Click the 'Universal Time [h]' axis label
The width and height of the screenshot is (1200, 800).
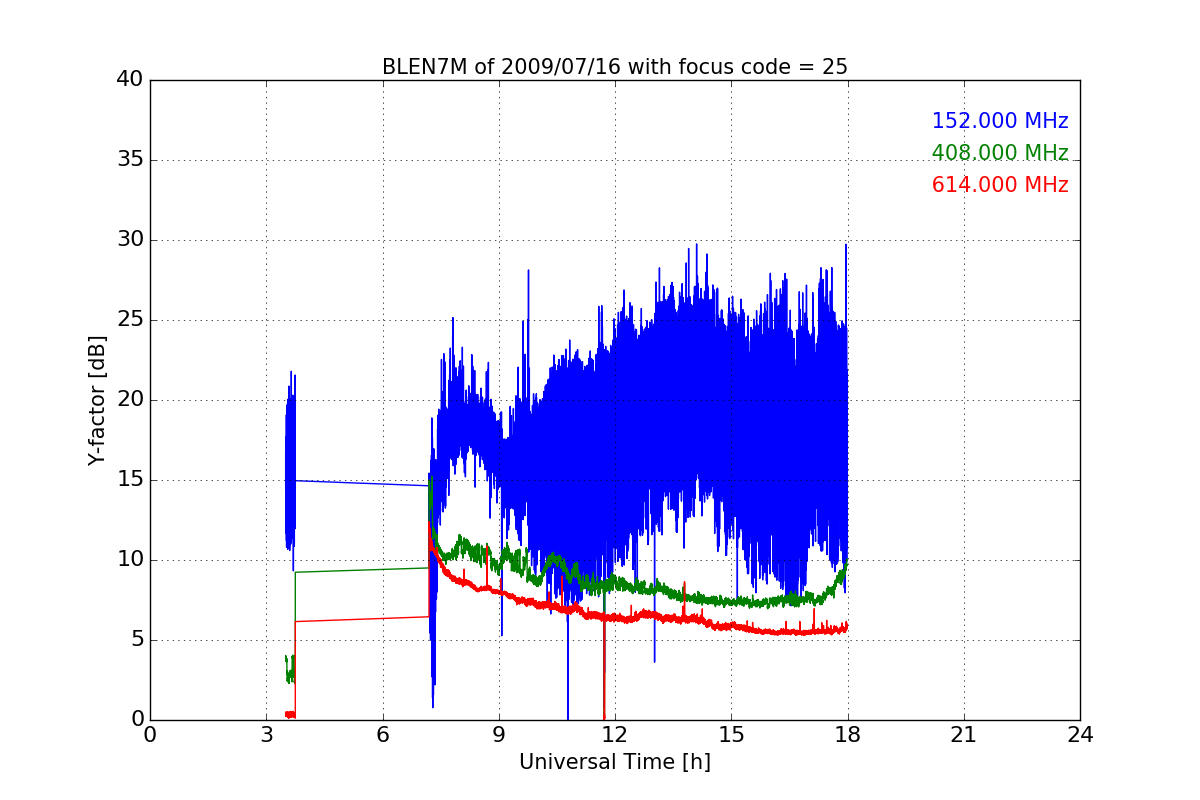(614, 762)
